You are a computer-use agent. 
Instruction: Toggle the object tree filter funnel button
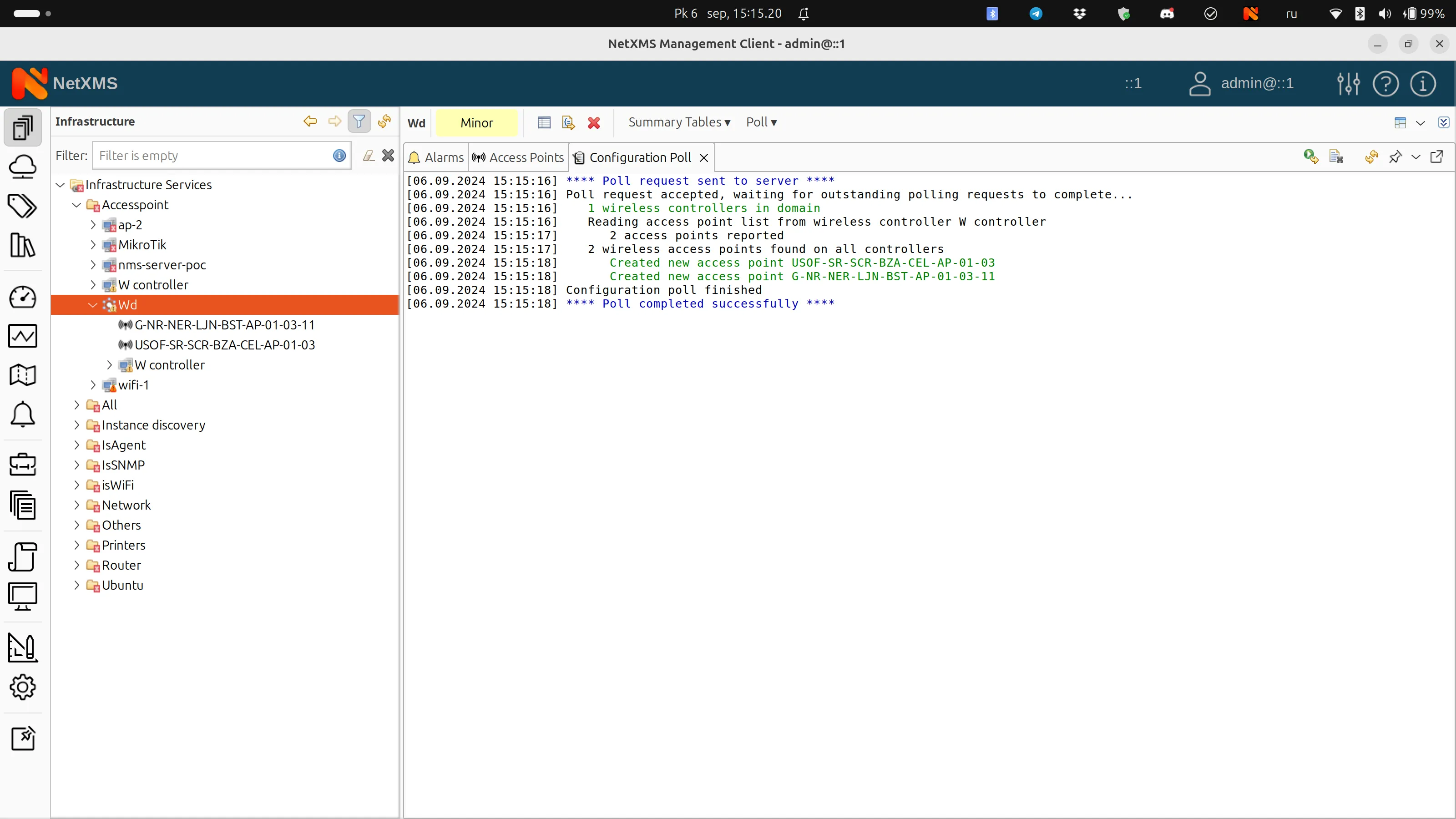[359, 121]
